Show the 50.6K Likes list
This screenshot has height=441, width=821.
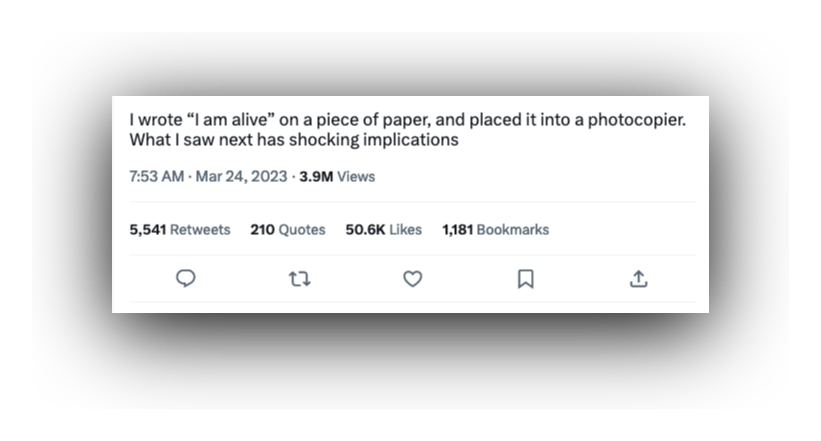[383, 229]
